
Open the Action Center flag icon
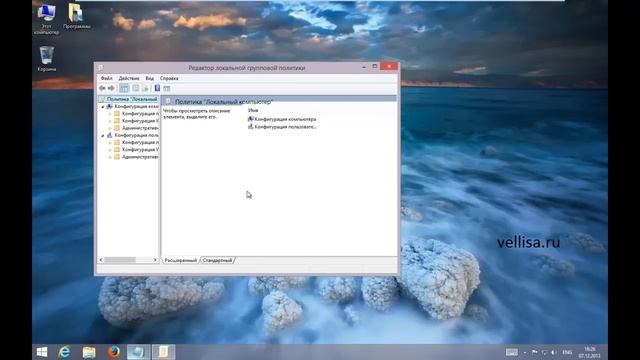(x=534, y=352)
